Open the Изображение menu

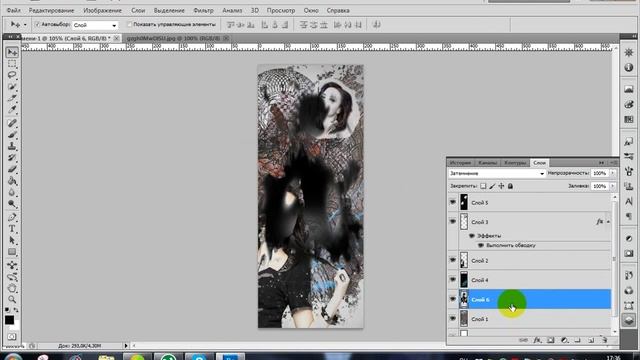point(102,10)
